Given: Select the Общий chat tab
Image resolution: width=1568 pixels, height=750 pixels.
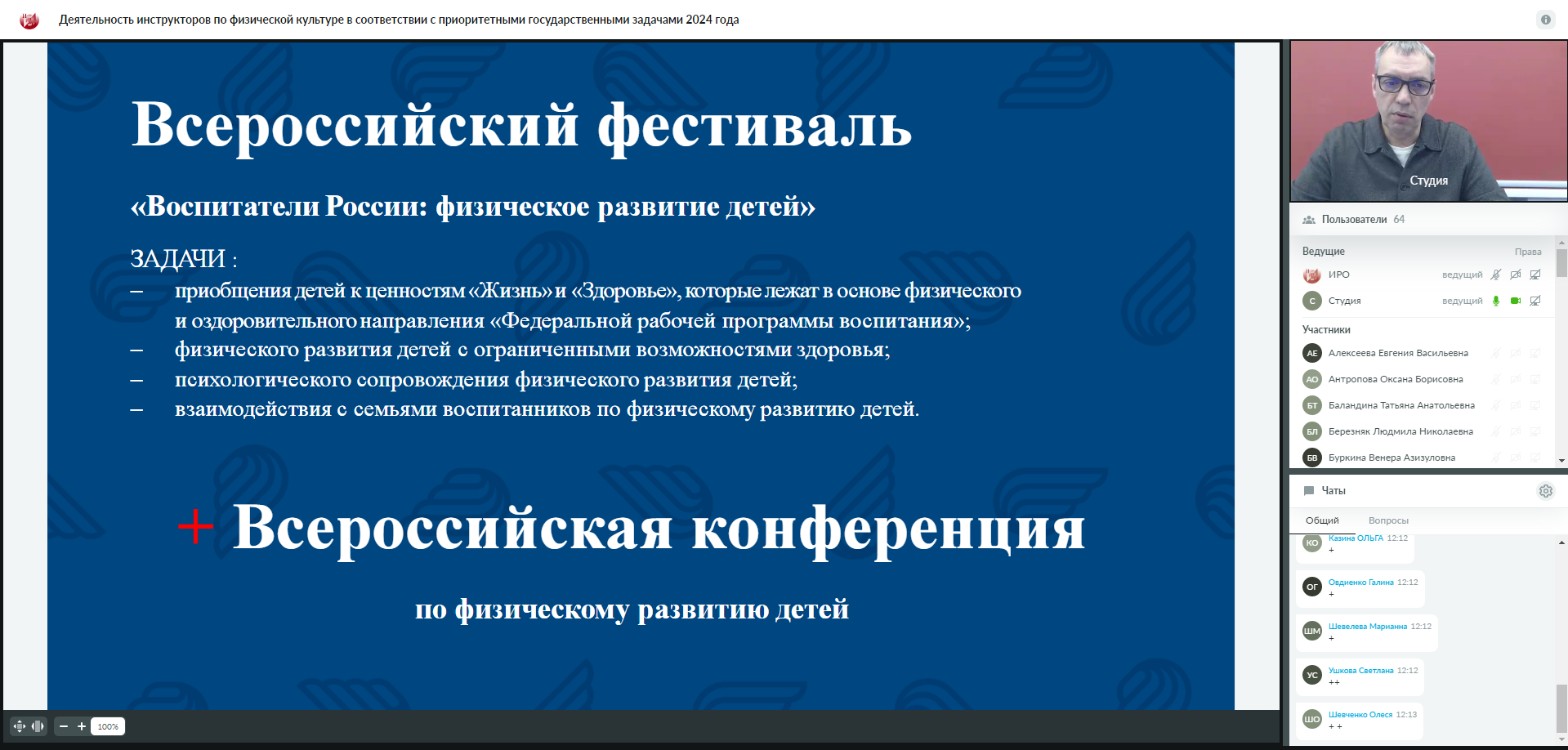Looking at the screenshot, I should pos(1322,520).
